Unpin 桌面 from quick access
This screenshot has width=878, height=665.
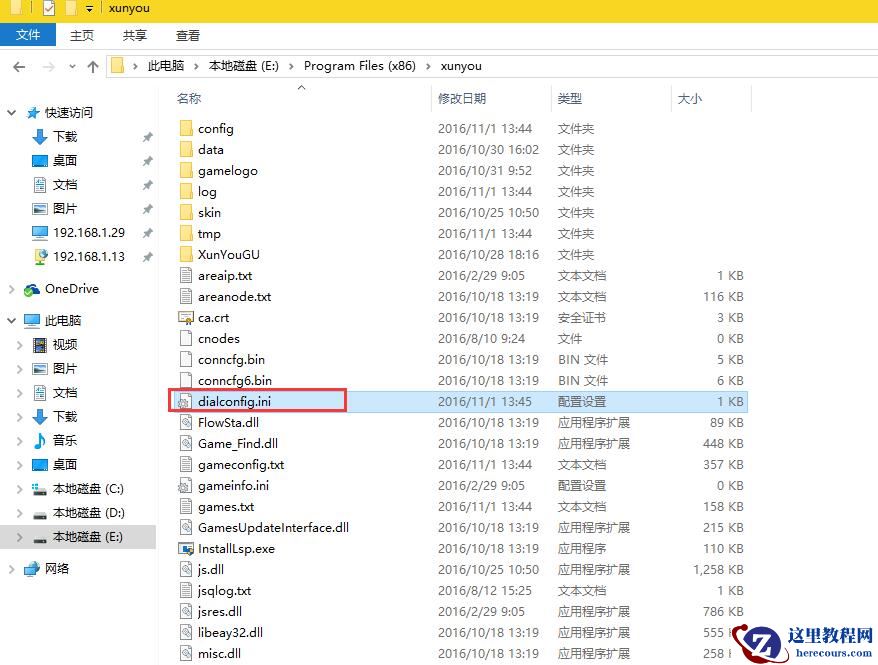click(148, 160)
